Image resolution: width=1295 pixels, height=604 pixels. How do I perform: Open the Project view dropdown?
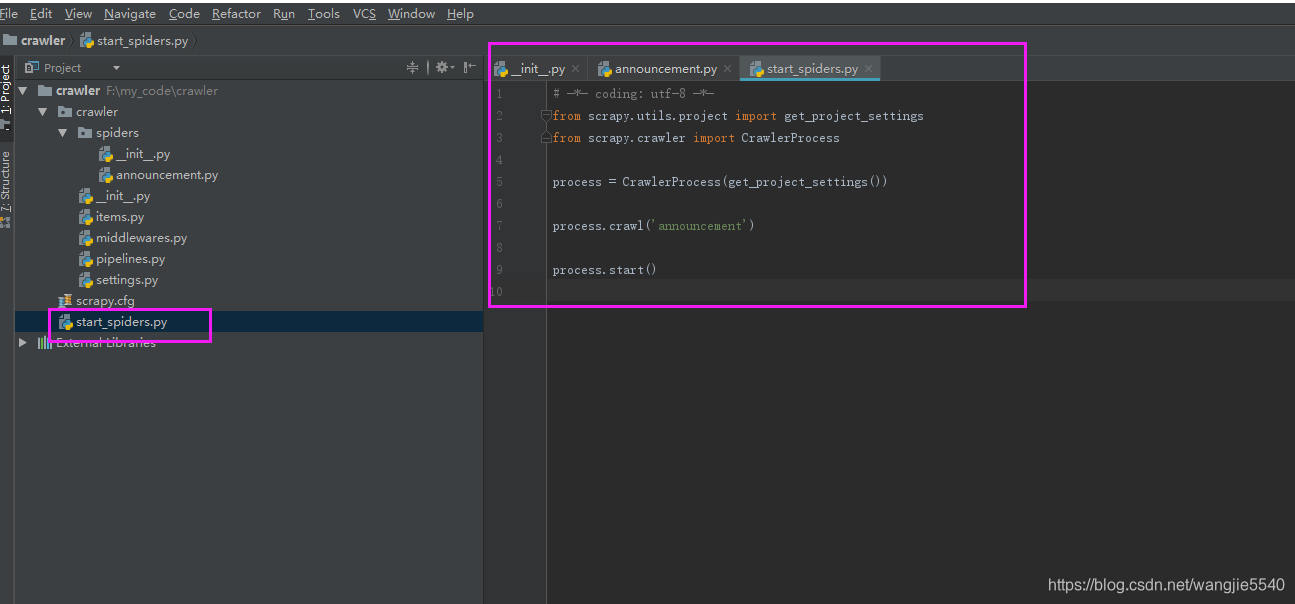116,68
